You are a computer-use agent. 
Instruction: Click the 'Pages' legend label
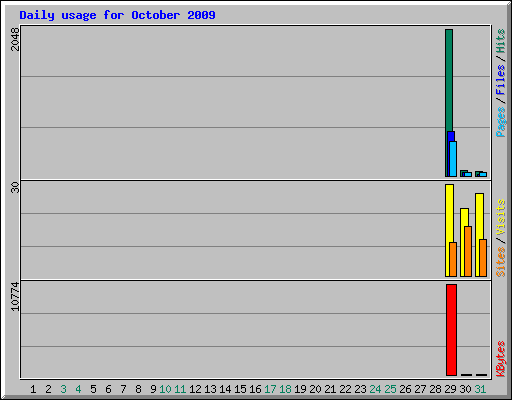tap(500, 122)
